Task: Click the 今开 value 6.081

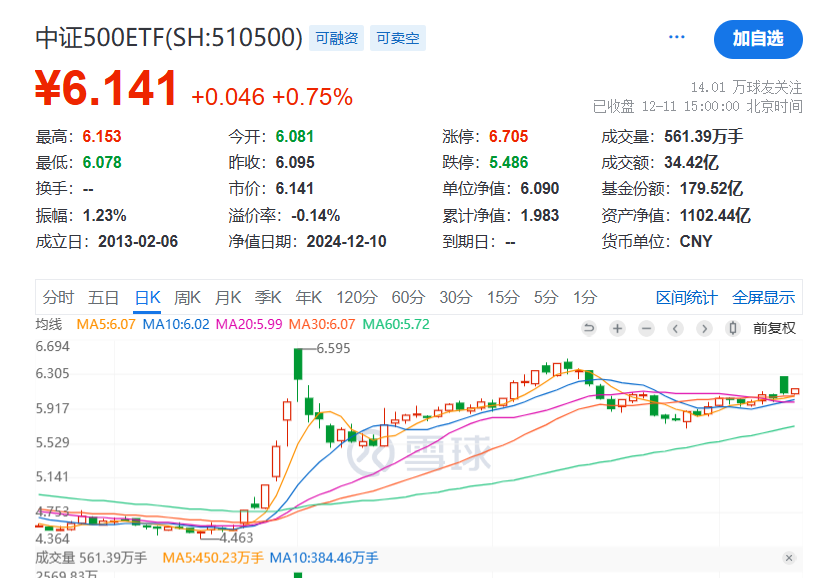Action: point(295,137)
